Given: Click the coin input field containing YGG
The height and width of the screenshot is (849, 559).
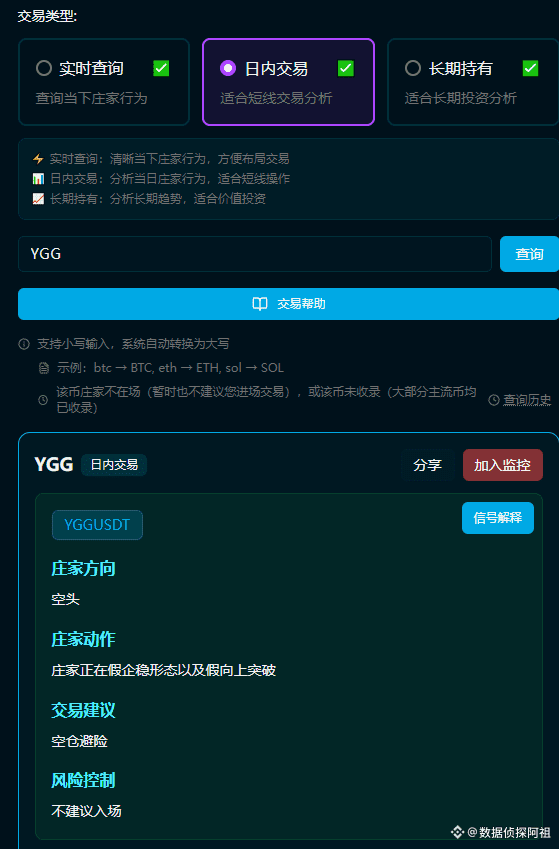Looking at the screenshot, I should coord(255,254).
